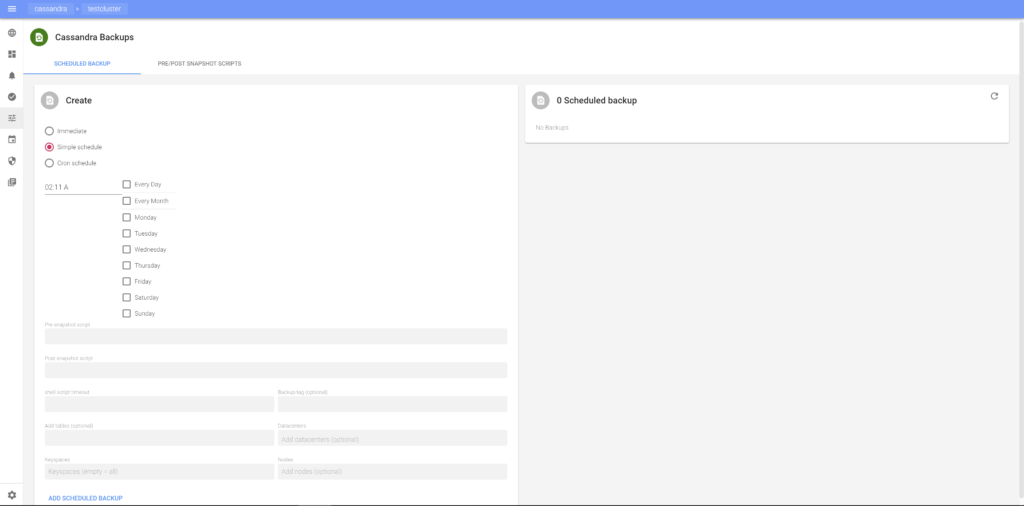
Task: Click the shell script timeout field
Action: tap(159, 404)
